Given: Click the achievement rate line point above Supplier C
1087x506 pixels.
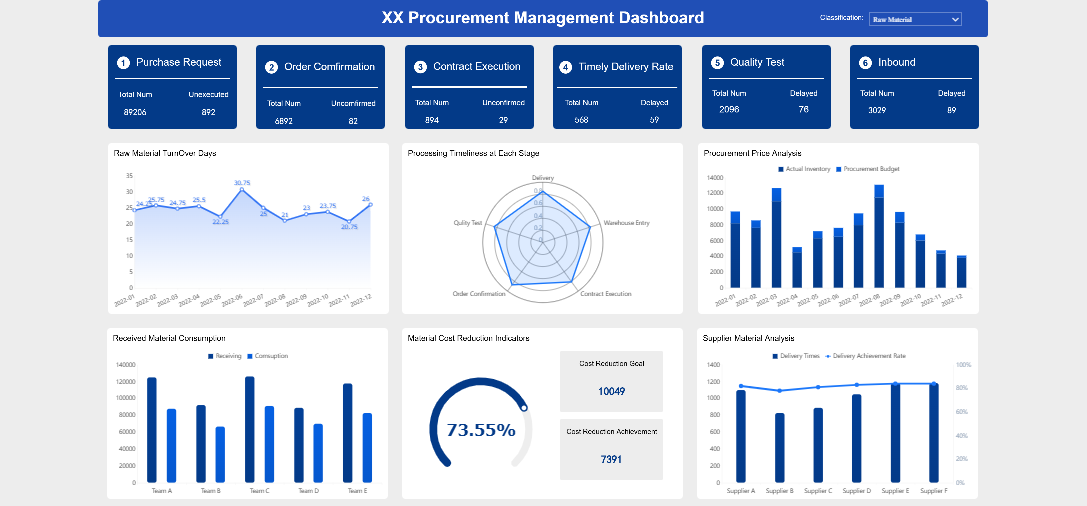Looking at the screenshot, I should [x=818, y=387].
